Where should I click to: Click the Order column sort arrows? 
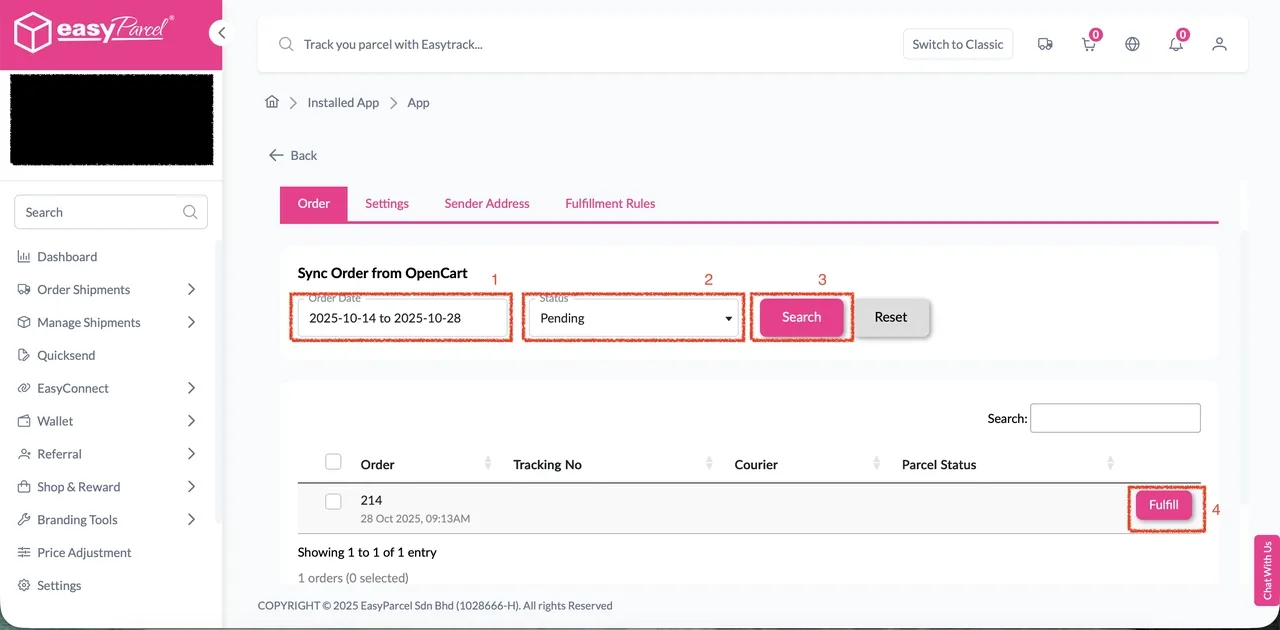click(x=488, y=464)
